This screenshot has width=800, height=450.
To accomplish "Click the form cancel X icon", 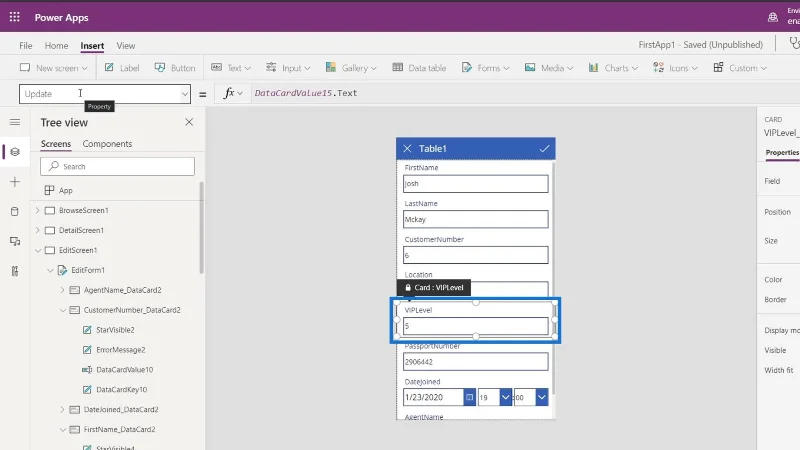I will [407, 148].
